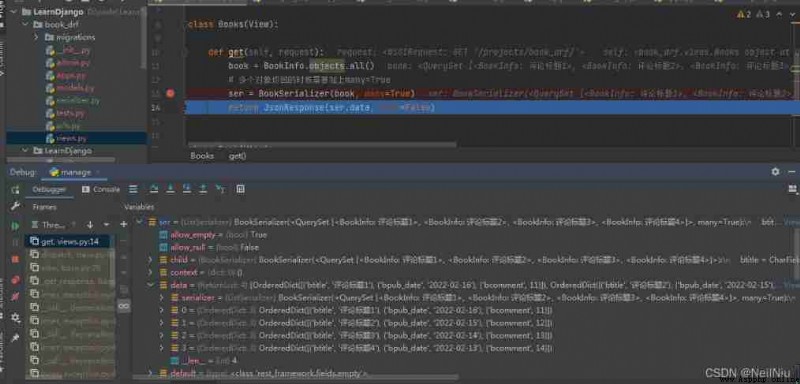Collapse the data variable node
800x384 pixels.
tap(150, 285)
